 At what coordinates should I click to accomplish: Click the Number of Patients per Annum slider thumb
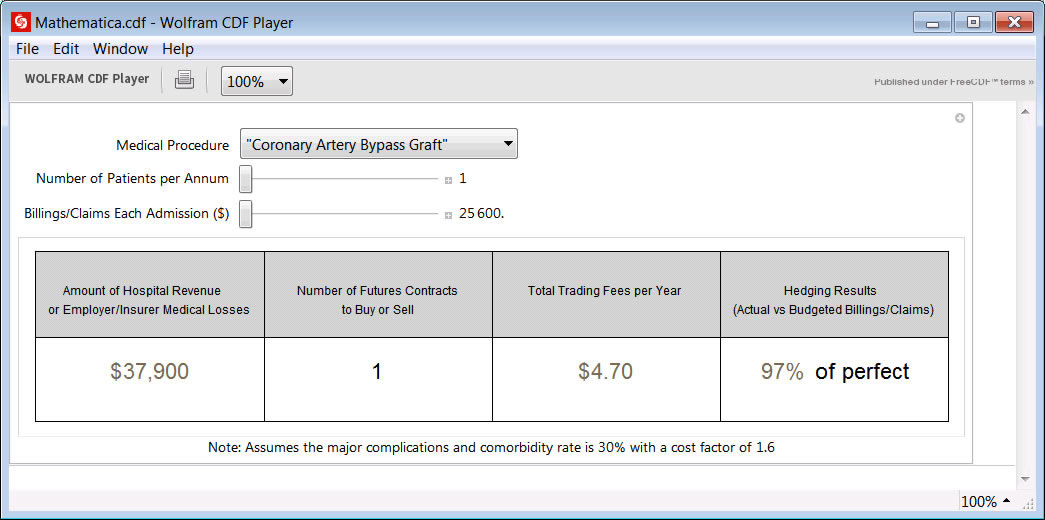246,180
